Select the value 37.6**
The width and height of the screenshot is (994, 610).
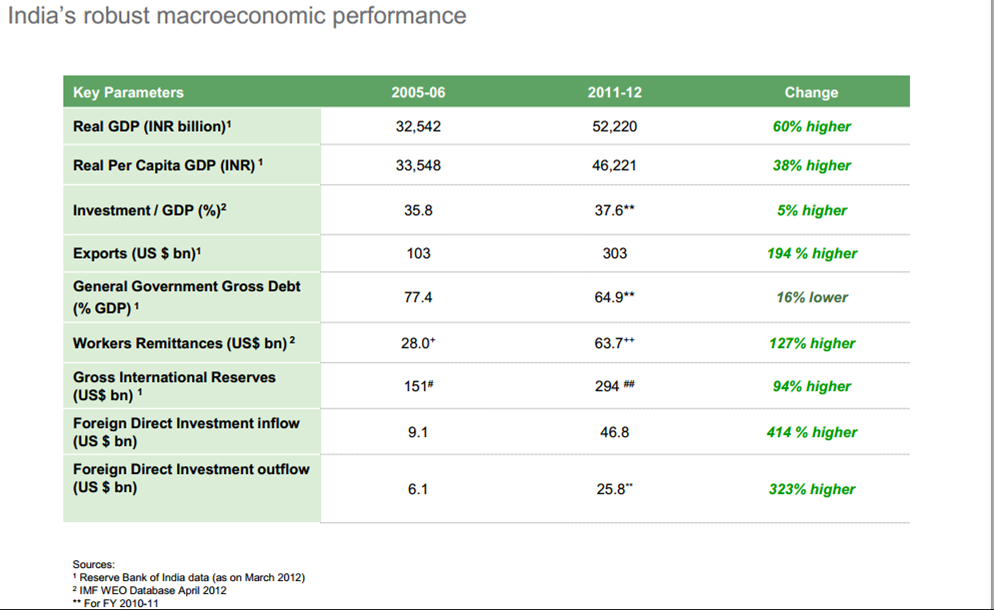tap(614, 211)
